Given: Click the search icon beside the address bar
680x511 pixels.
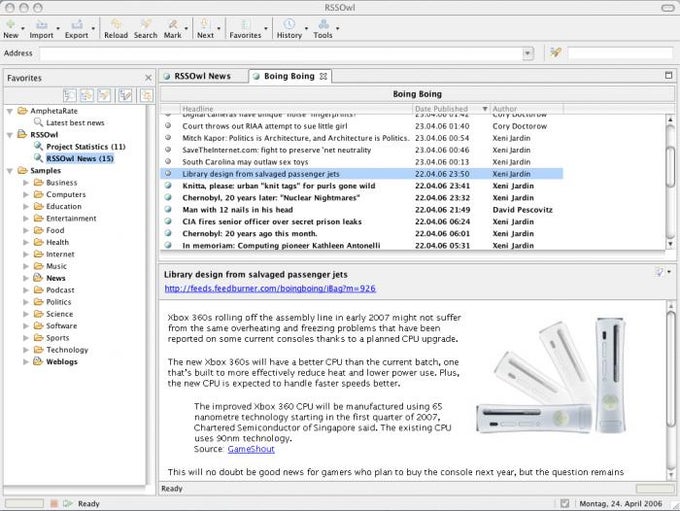Looking at the screenshot, I should coord(556,53).
